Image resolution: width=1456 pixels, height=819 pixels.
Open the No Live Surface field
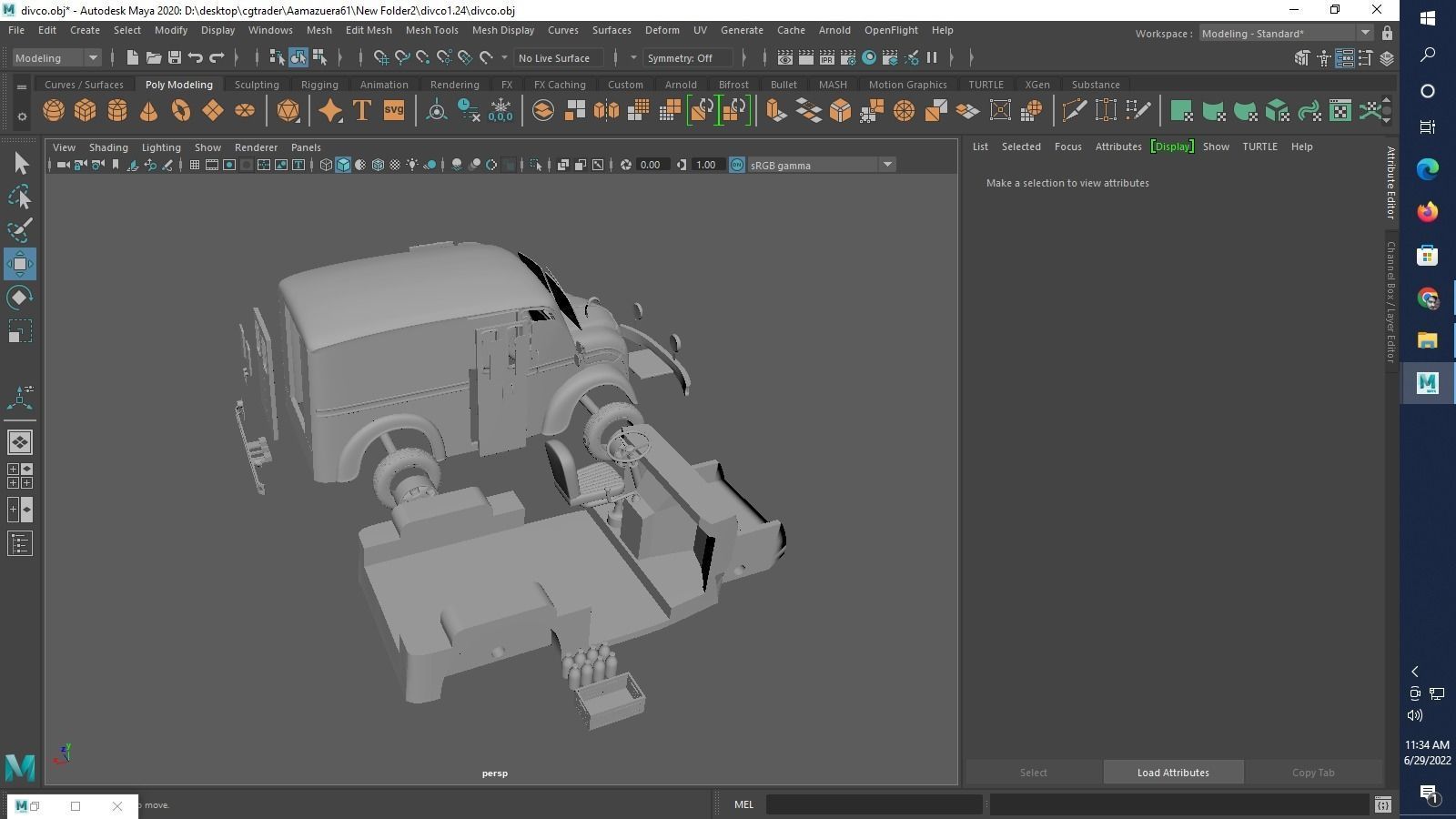tap(558, 58)
